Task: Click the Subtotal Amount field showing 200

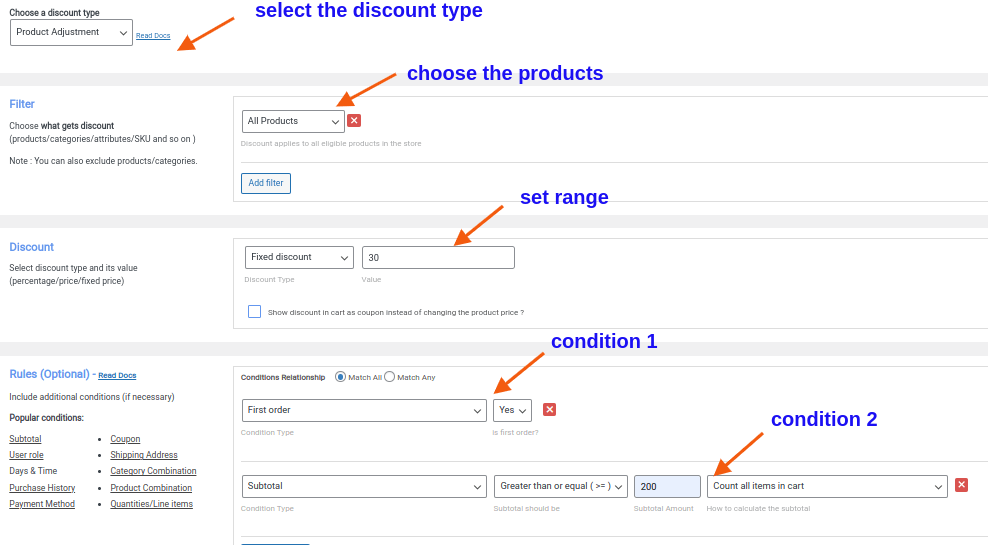Action: click(x=667, y=486)
